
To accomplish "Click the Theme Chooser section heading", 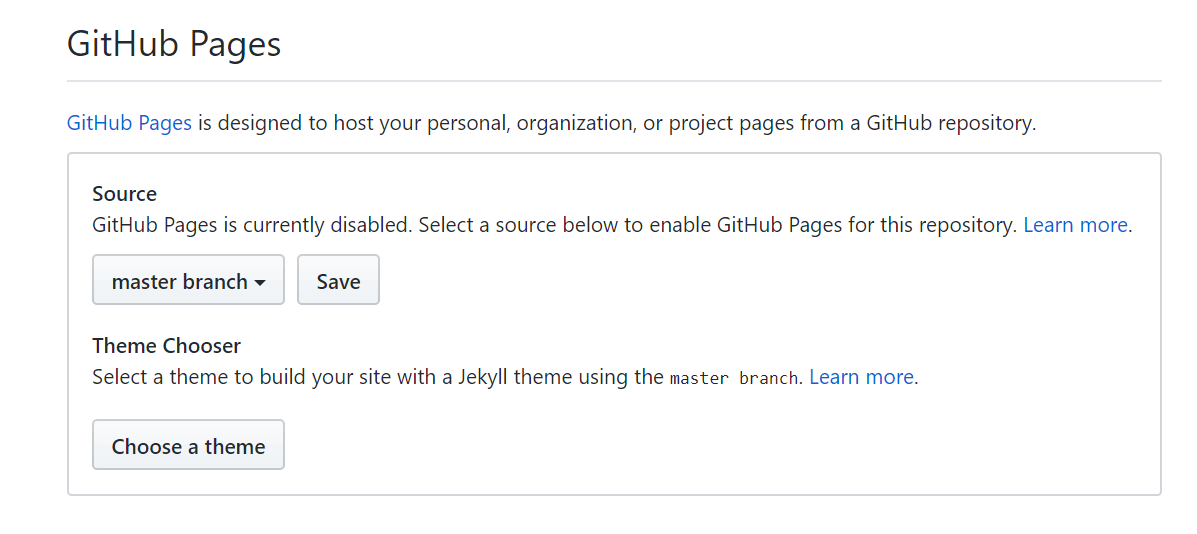I will [x=166, y=346].
